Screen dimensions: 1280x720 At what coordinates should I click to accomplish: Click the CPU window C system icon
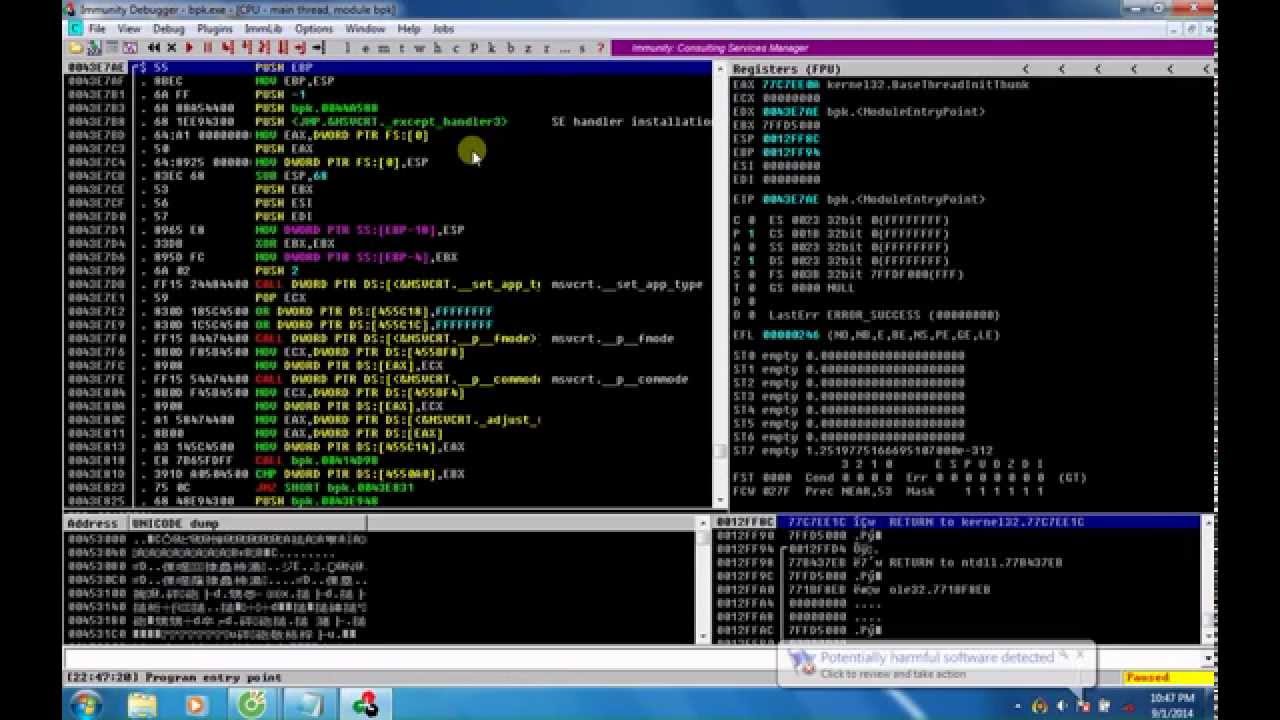[x=74, y=29]
